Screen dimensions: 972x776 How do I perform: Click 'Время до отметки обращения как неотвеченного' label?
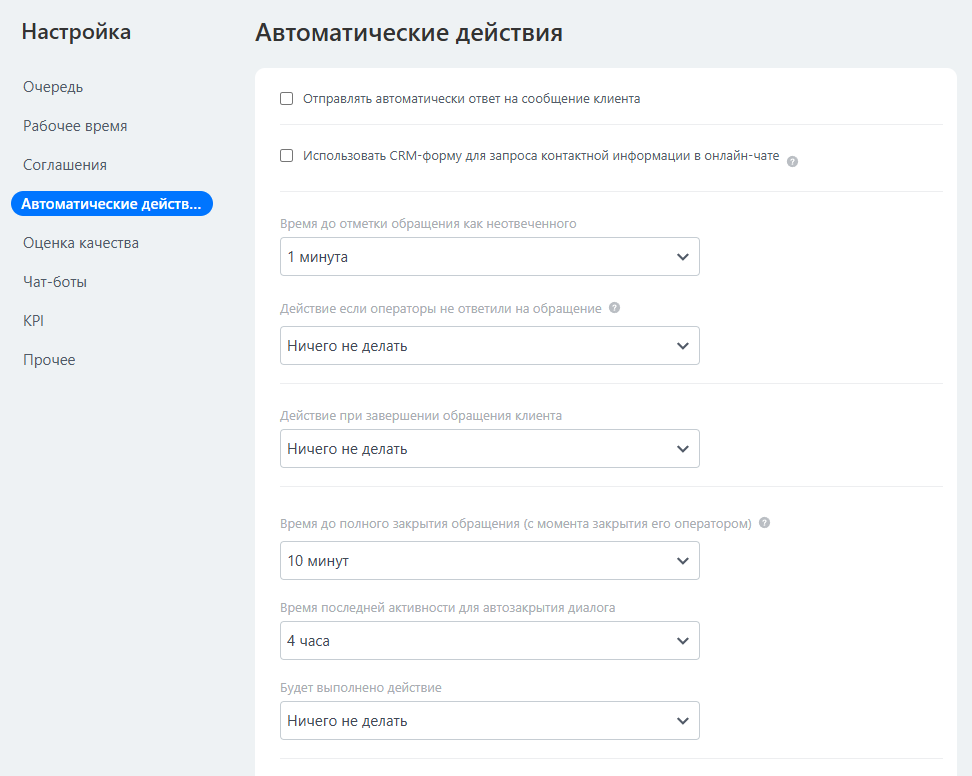click(x=428, y=224)
